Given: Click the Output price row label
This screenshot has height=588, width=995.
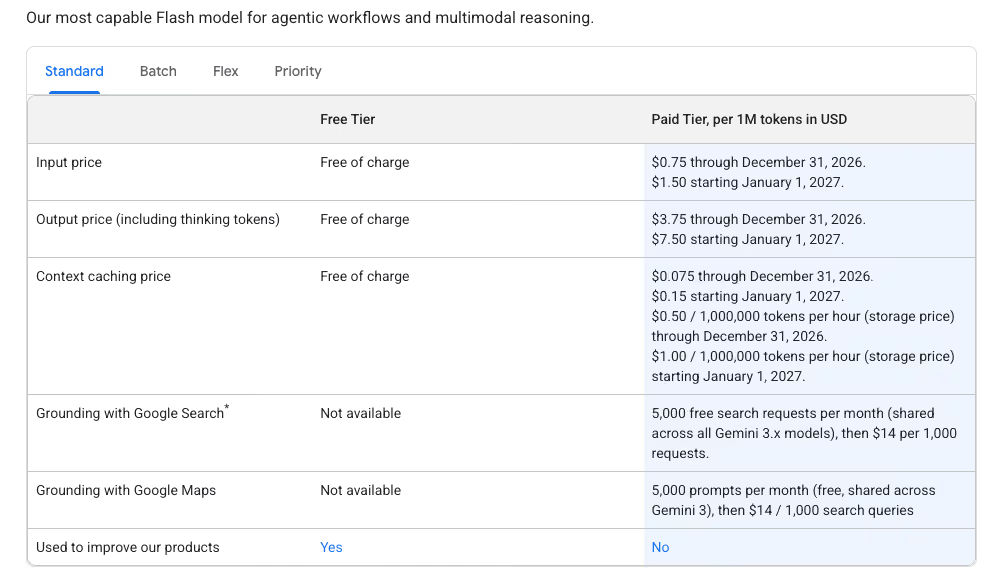Looking at the screenshot, I should coord(157,219).
